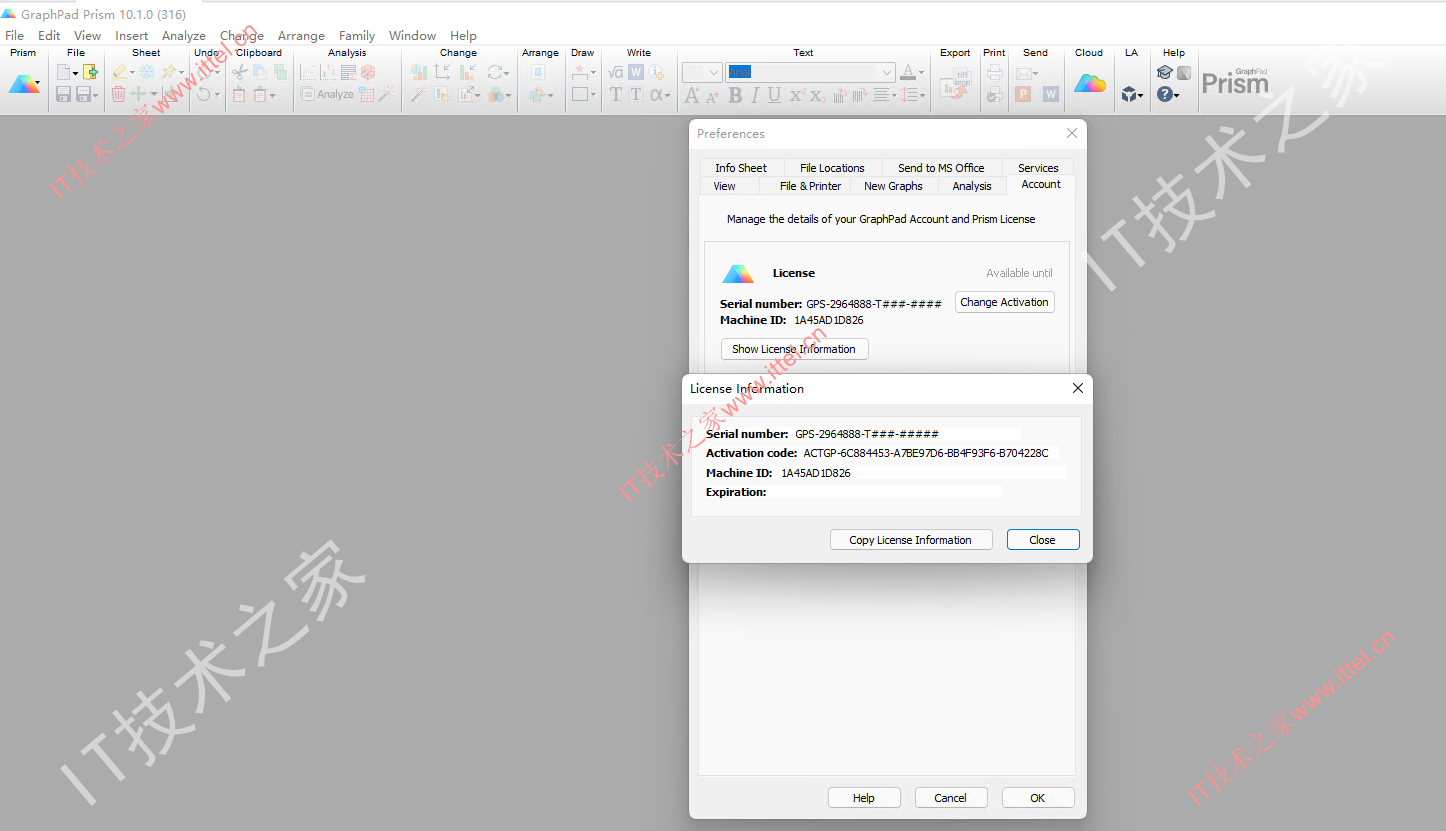
Task: Click the graduation cap learning icon
Action: click(1165, 72)
